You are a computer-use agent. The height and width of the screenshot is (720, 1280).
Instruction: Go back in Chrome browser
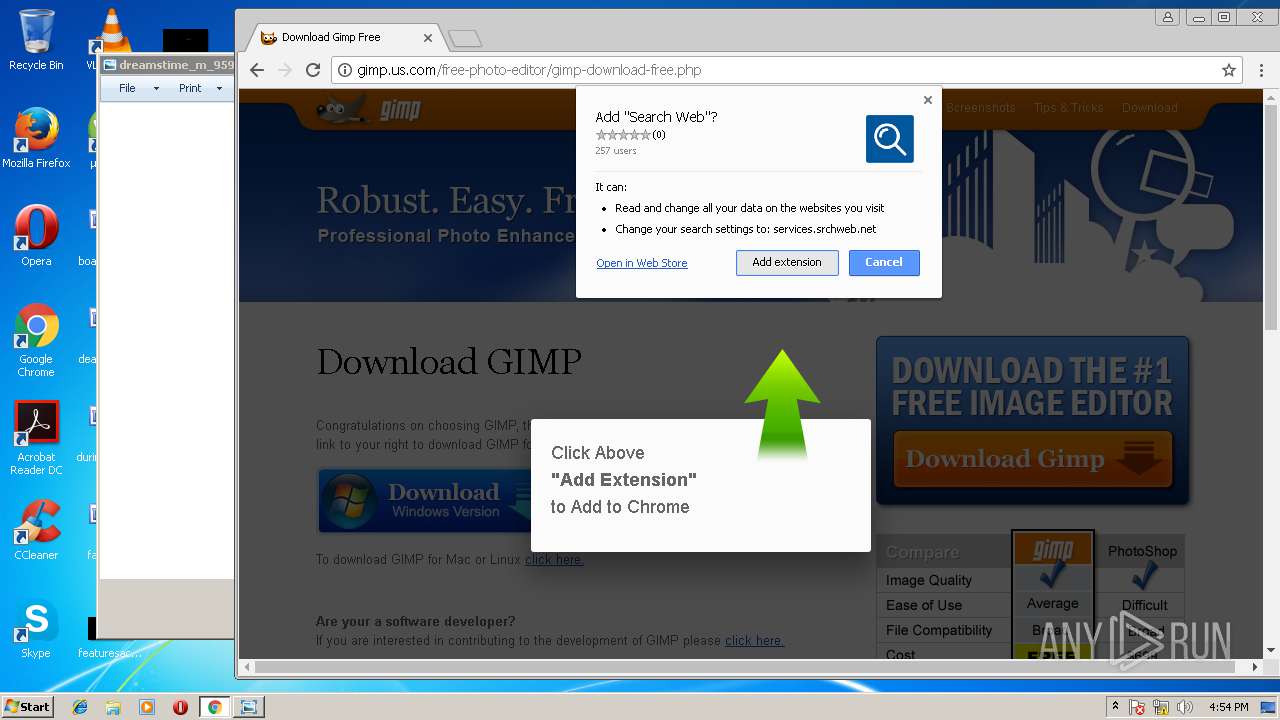pos(257,70)
